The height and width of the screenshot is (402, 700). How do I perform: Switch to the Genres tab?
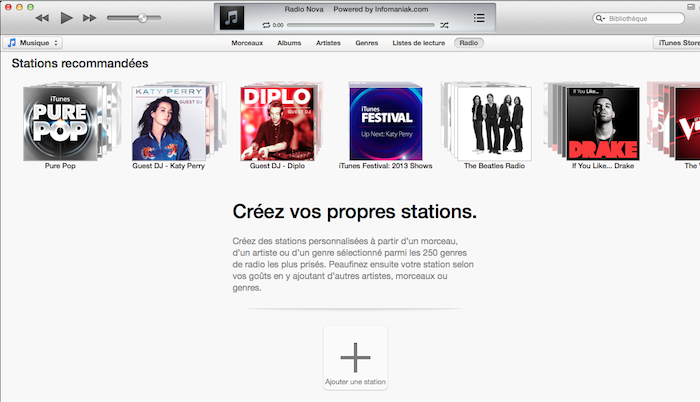[x=367, y=43]
